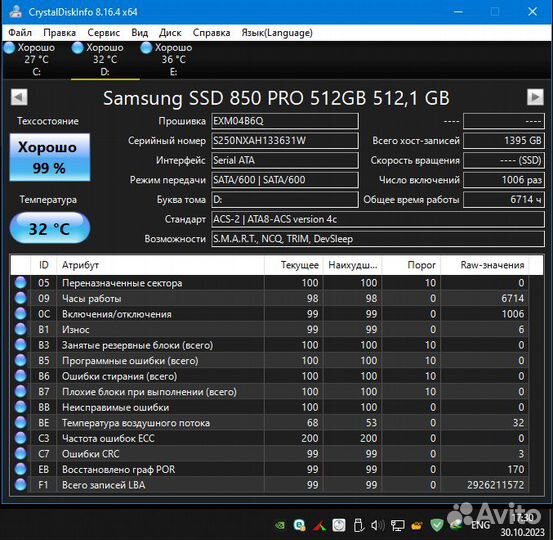Click the Буква тома field D:
The height and width of the screenshot is (540, 553).
285,200
